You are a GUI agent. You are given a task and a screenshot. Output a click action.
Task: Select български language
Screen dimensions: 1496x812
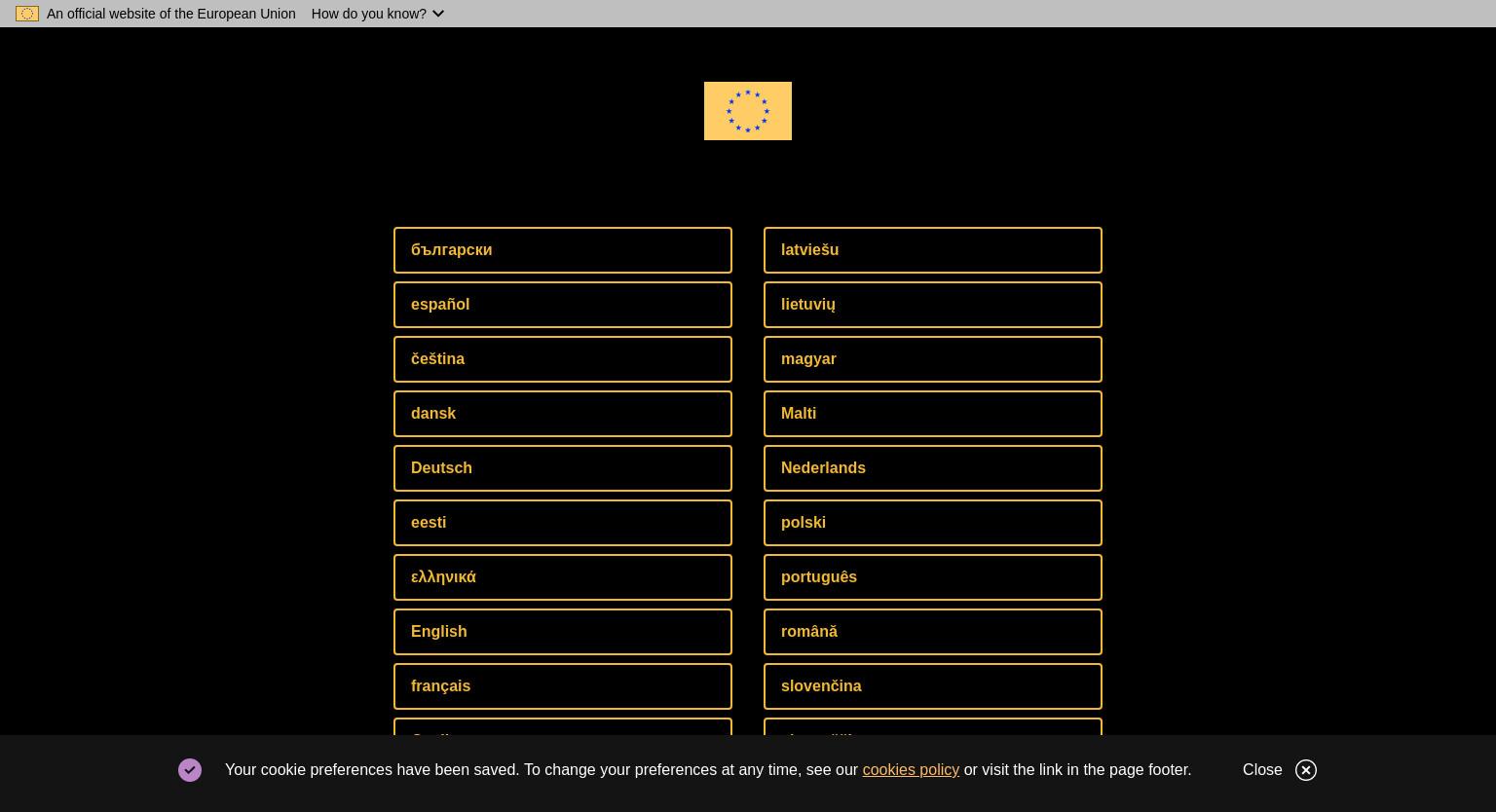563,250
